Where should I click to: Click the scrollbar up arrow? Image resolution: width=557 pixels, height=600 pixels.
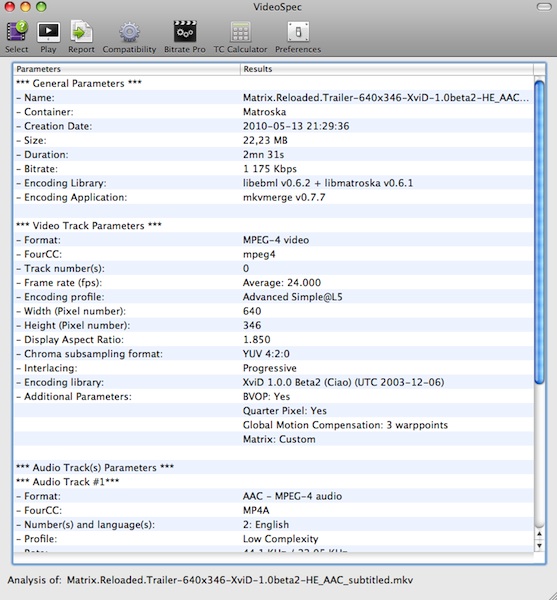point(539,534)
